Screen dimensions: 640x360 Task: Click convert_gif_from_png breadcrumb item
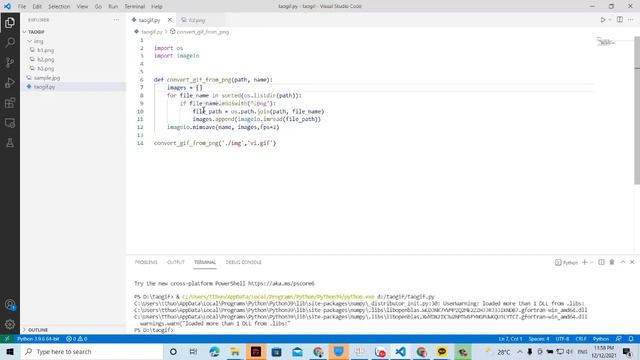click(x=199, y=32)
